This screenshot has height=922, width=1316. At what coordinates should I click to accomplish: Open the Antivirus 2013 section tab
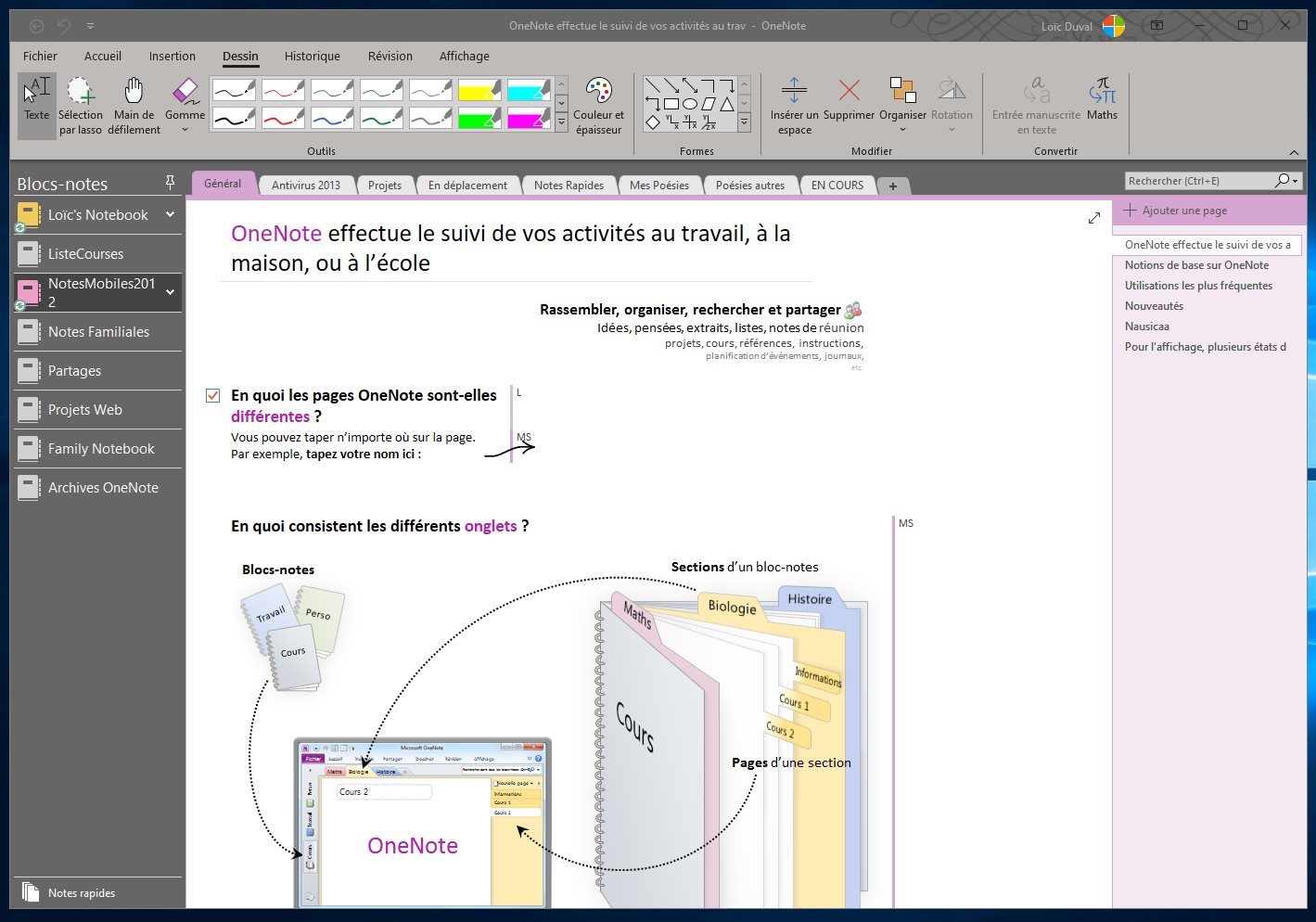coord(306,185)
